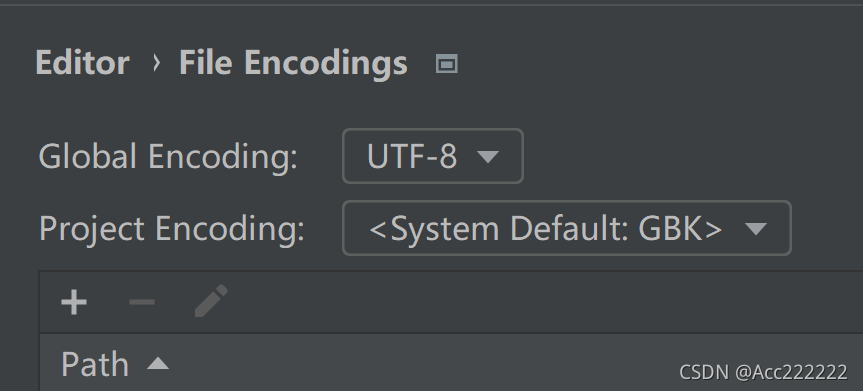
Task: Open the Global Encoding UTF-8 dropdown
Action: click(x=433, y=156)
